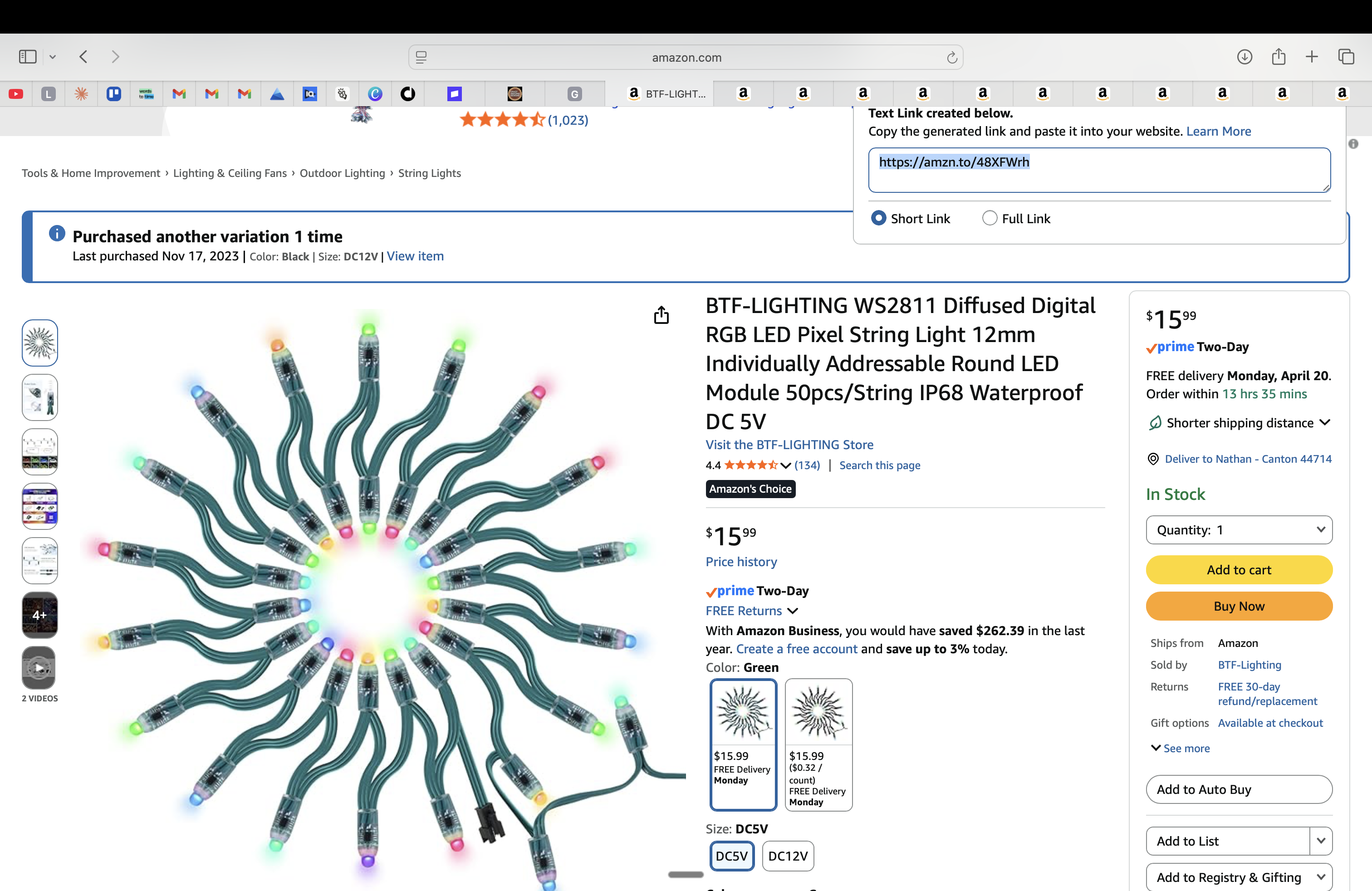Select the first product image thumbnail
The width and height of the screenshot is (1372, 891).
40,343
